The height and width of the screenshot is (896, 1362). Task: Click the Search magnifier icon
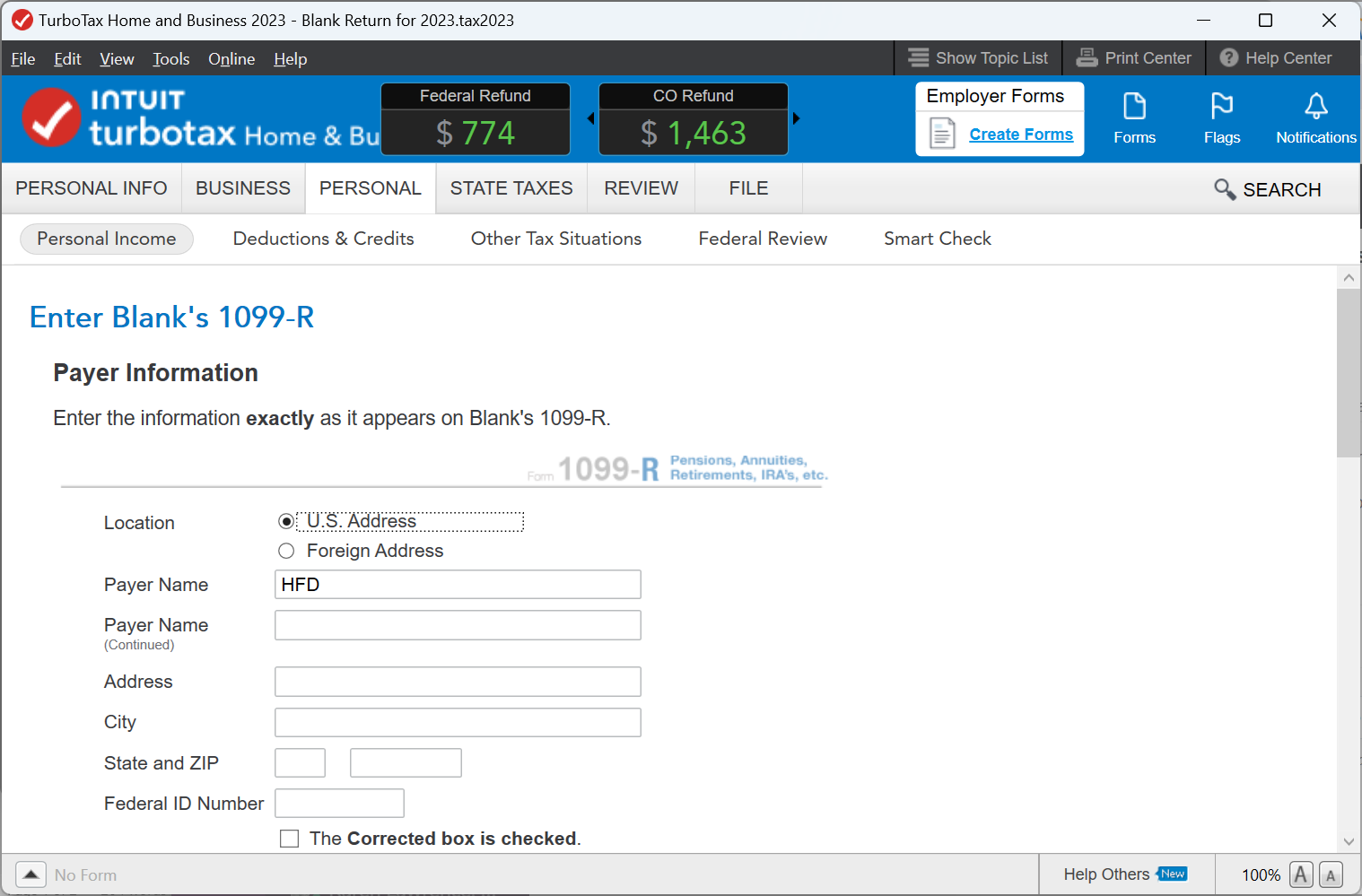[1225, 189]
